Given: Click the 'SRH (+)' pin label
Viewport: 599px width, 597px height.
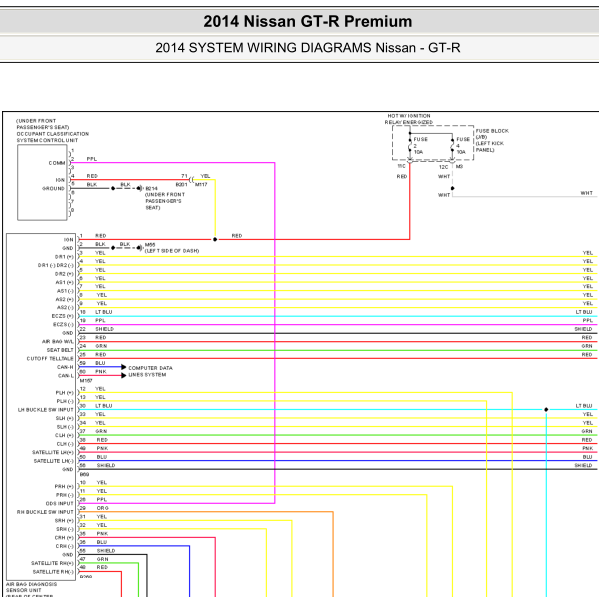Looking at the screenshot, I should pos(64,521).
